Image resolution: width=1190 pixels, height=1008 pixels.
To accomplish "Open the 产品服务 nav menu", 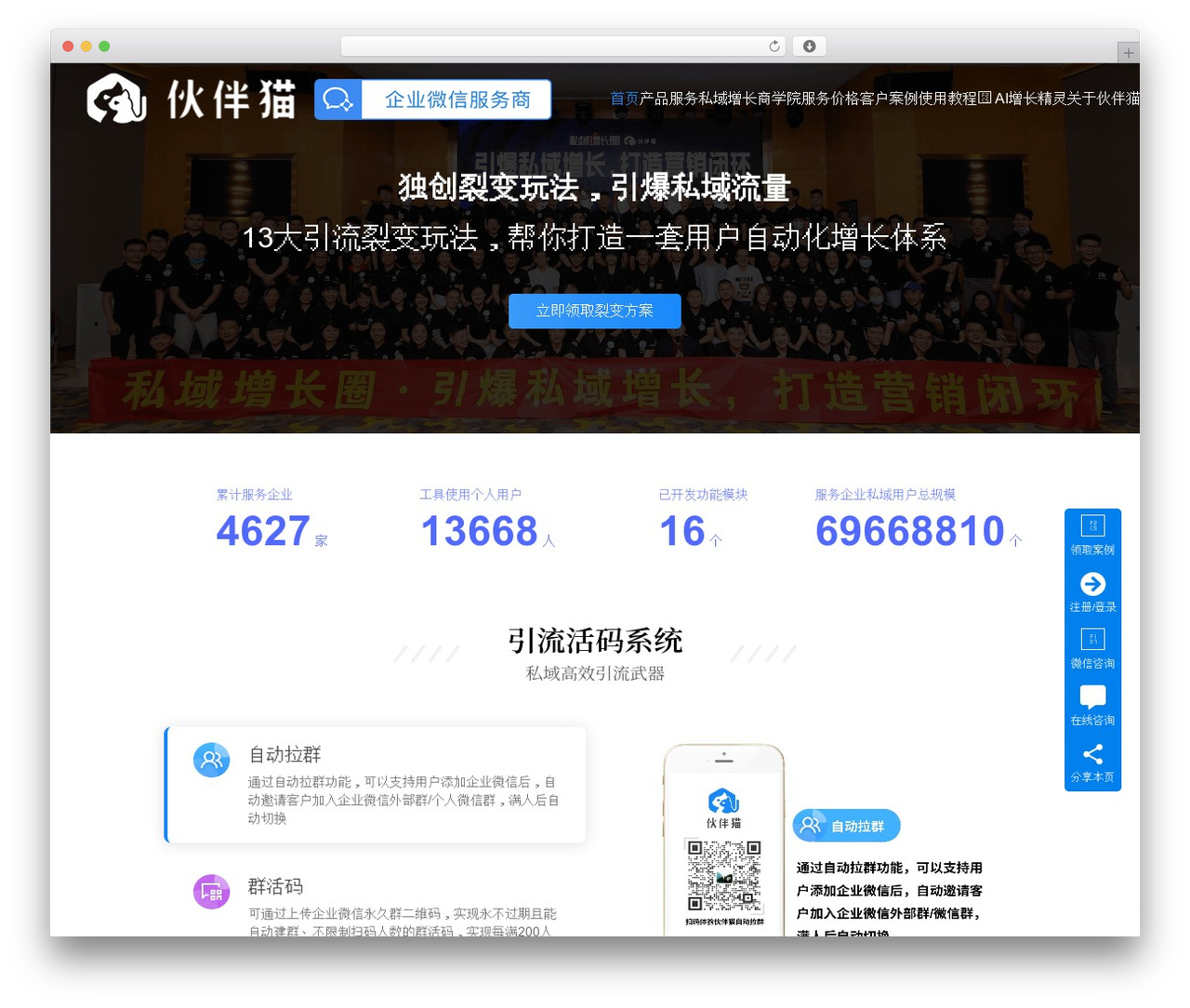I will tap(669, 99).
